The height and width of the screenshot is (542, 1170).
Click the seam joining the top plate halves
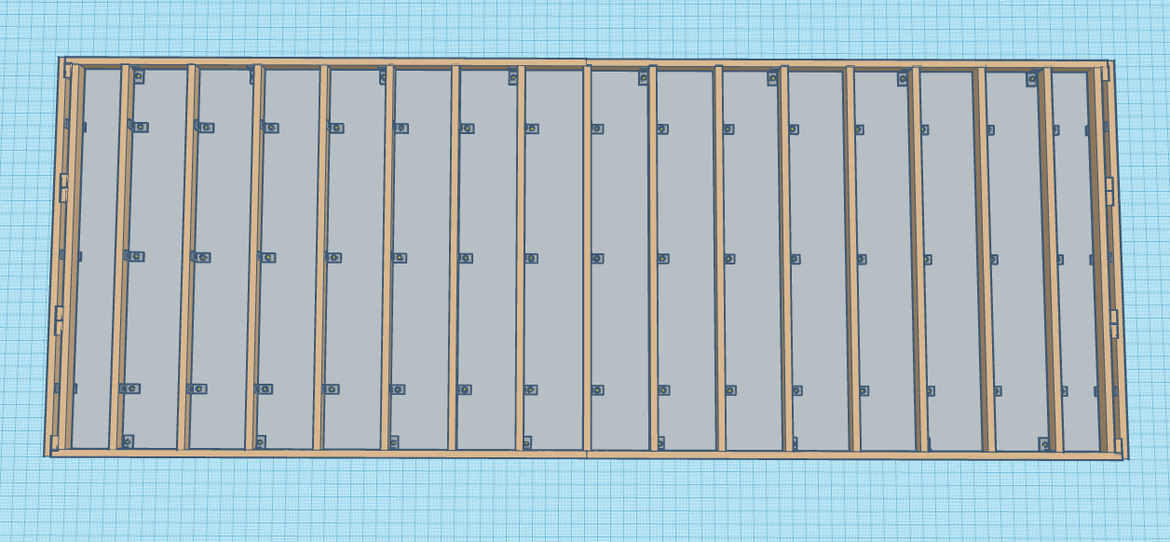(x=586, y=64)
